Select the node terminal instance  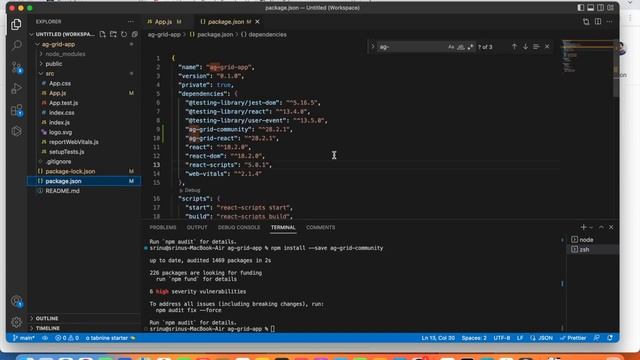point(593,240)
